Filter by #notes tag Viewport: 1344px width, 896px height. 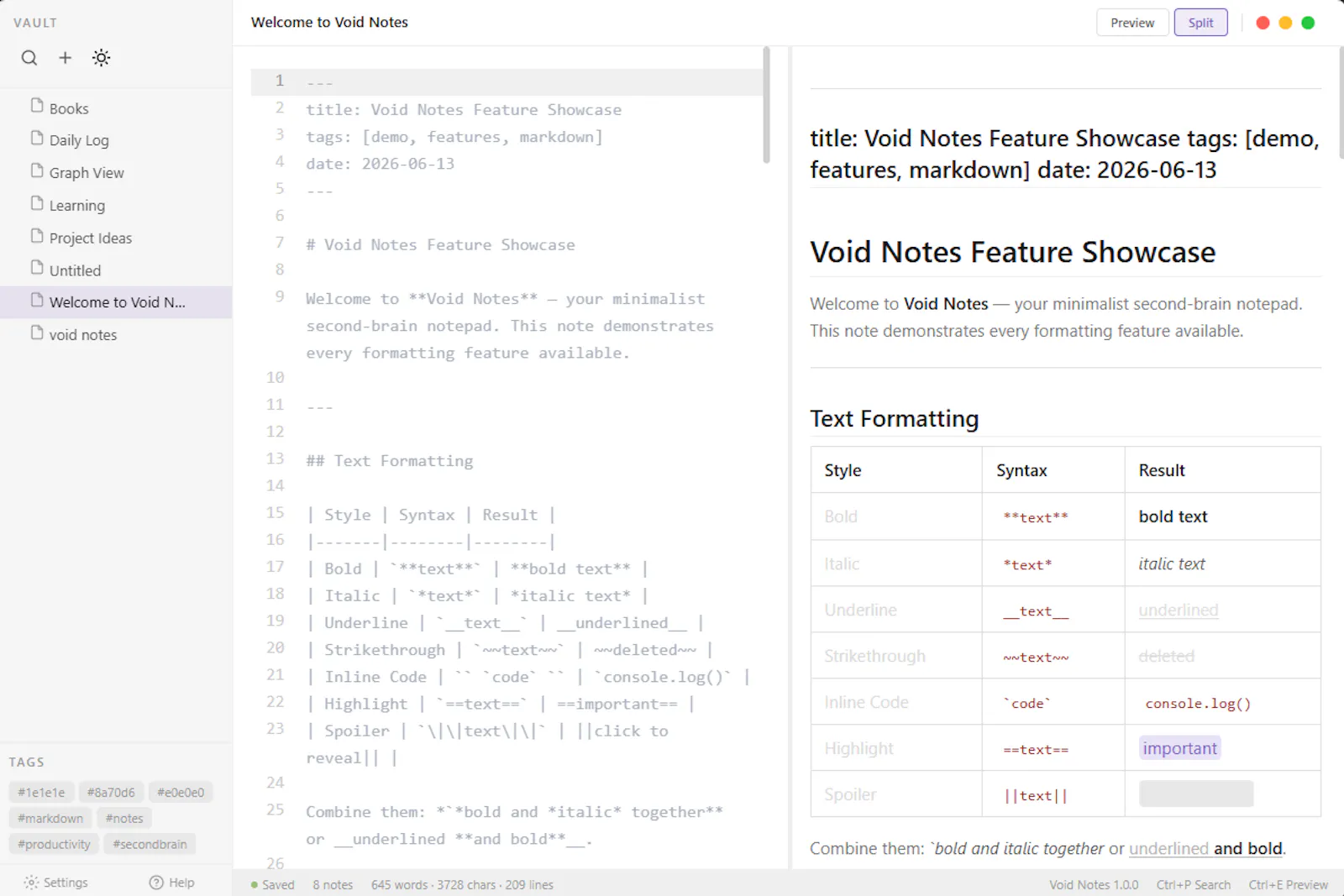[124, 818]
